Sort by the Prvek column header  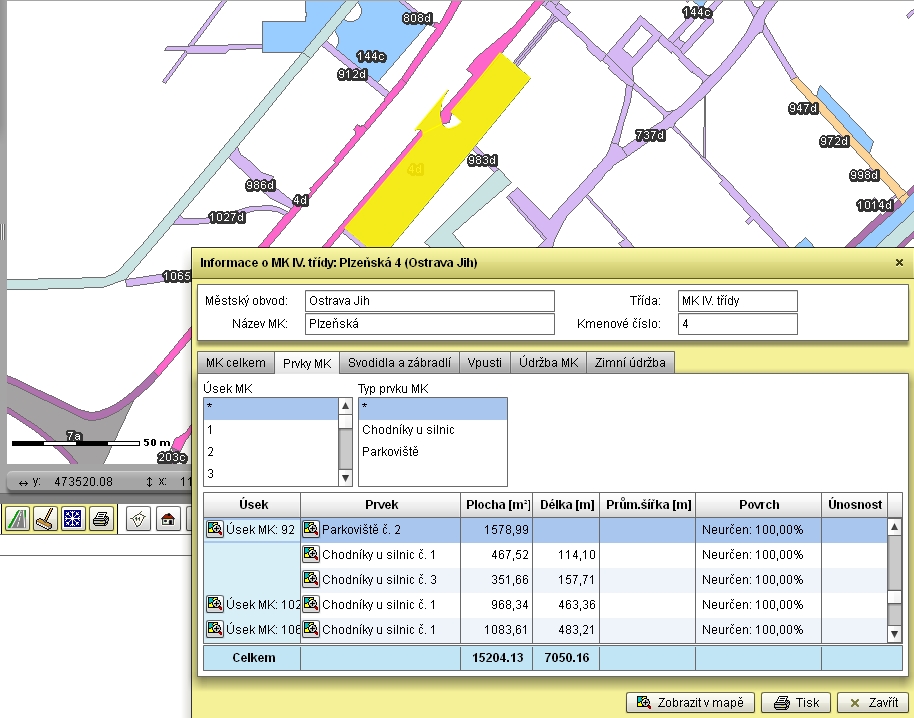(x=381, y=505)
